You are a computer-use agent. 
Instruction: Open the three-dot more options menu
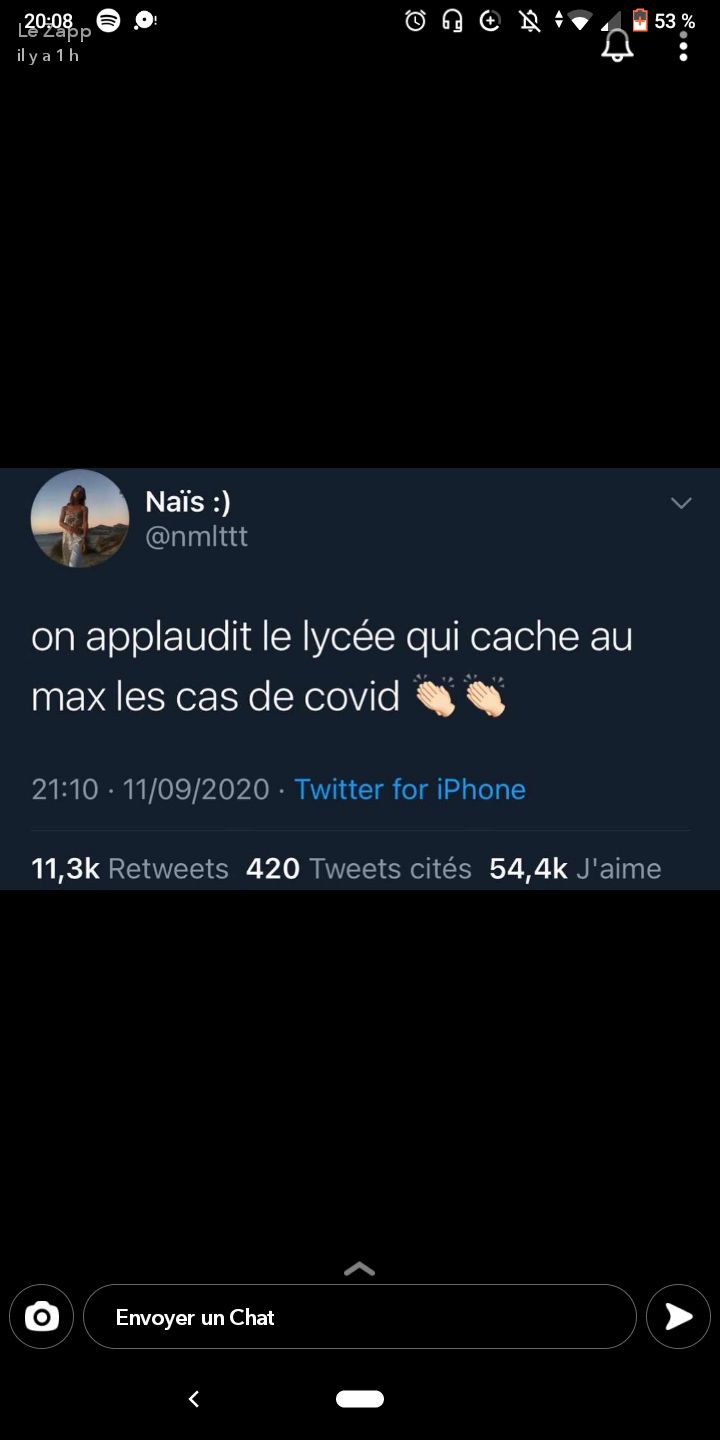683,46
